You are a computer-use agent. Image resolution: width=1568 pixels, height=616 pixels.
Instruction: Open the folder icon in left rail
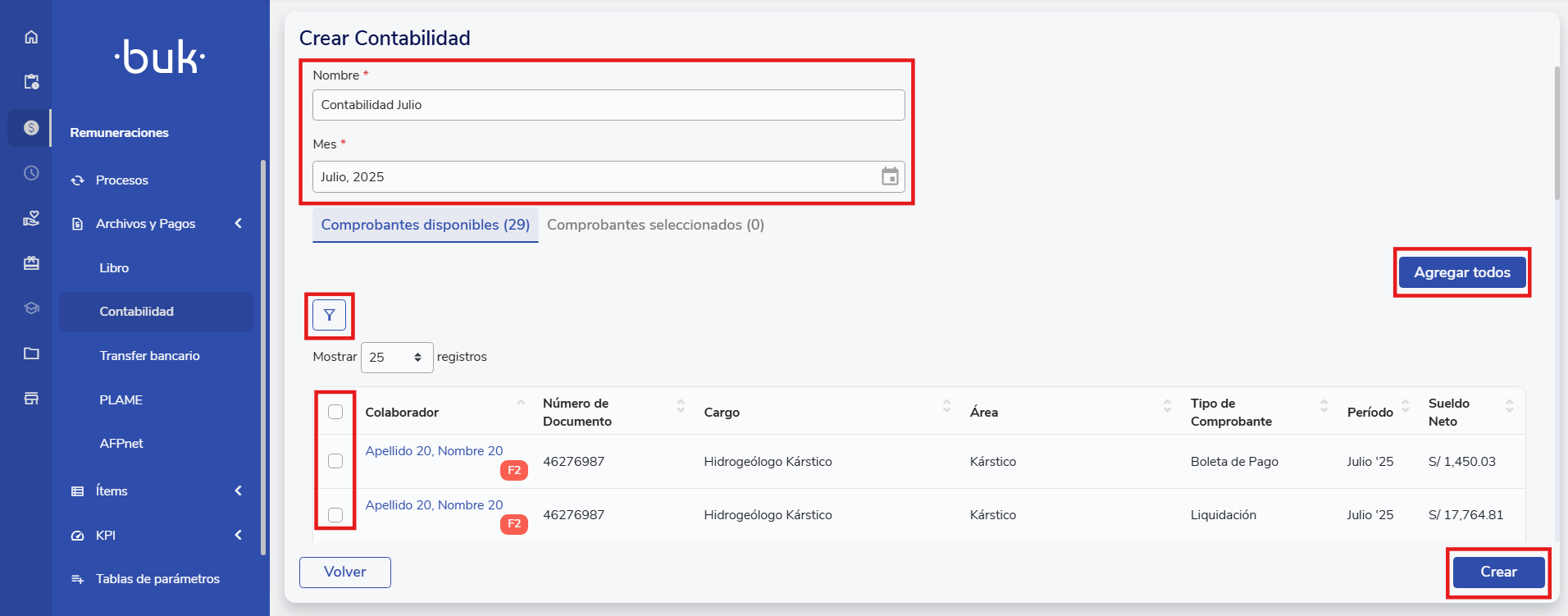click(31, 354)
